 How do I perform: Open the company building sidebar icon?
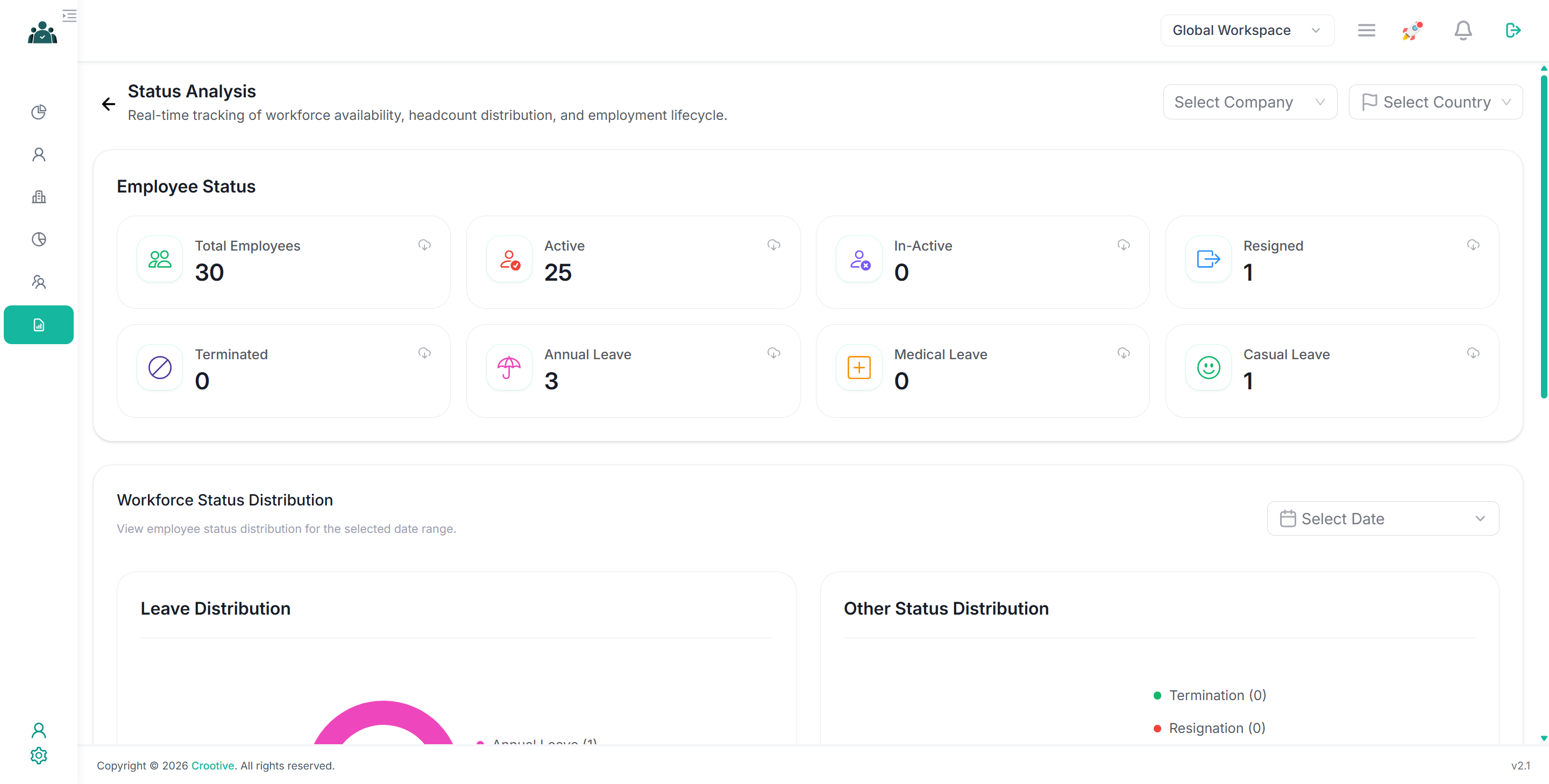pos(39,197)
